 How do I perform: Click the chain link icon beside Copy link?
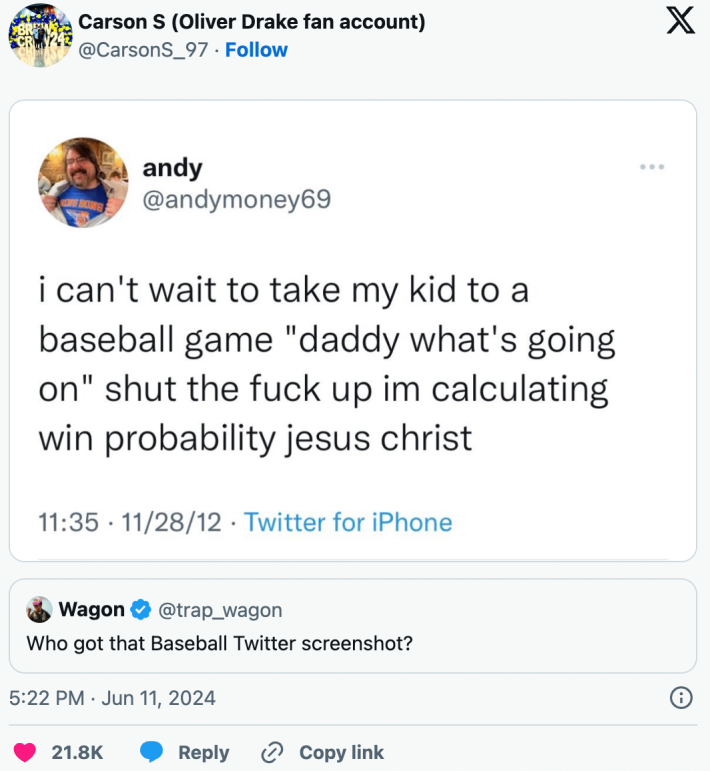[271, 753]
